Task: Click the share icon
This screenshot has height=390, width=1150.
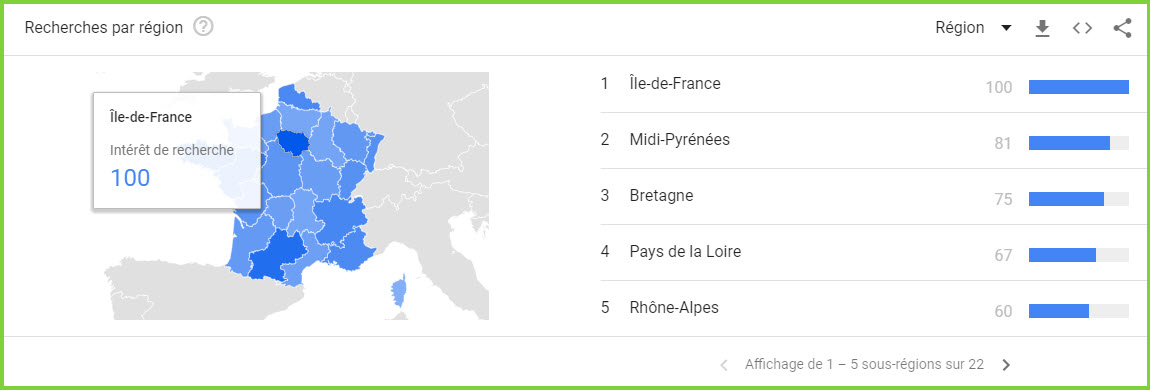Action: (x=1122, y=28)
